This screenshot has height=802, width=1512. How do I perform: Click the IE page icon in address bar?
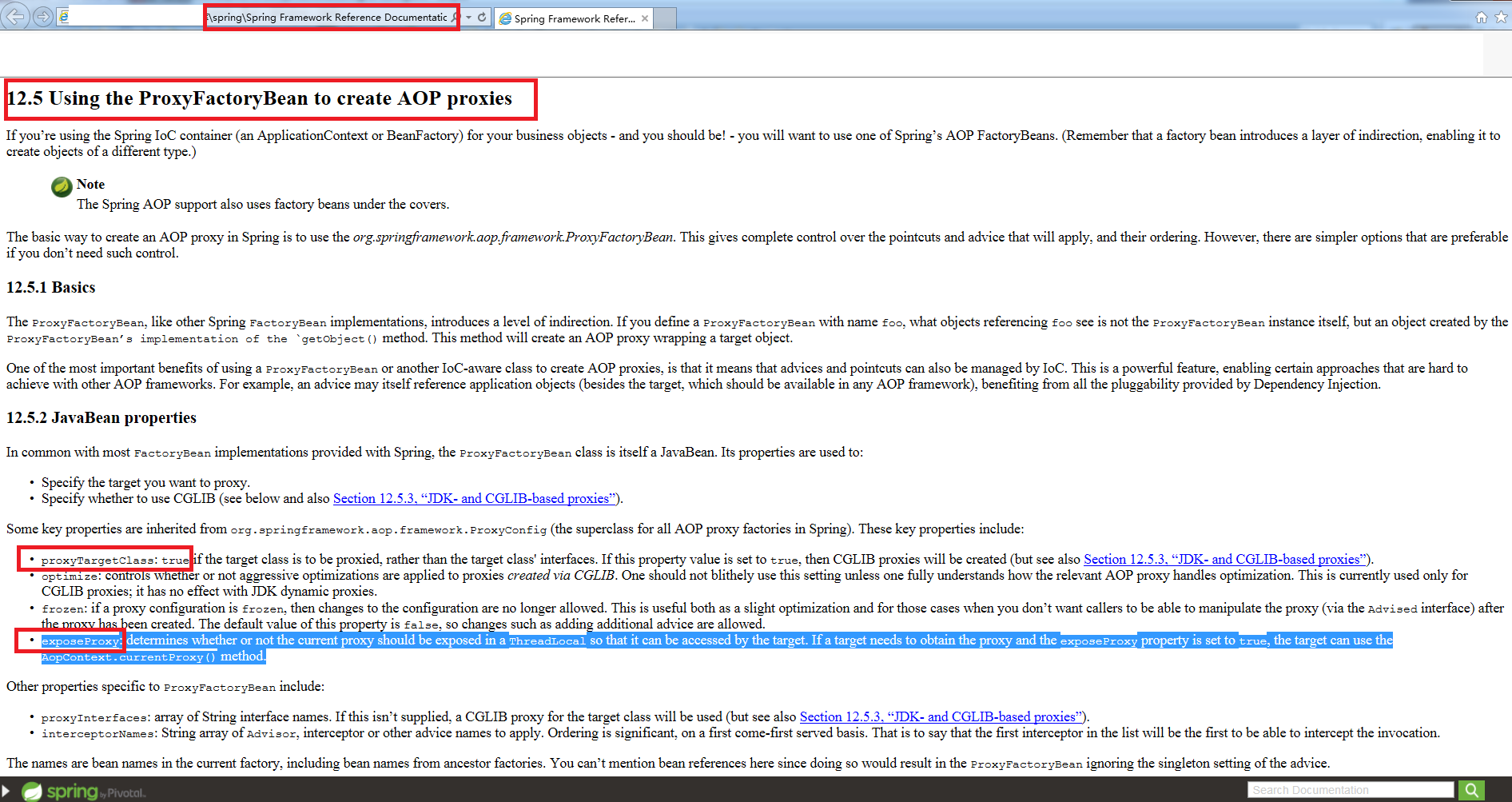pos(64,17)
